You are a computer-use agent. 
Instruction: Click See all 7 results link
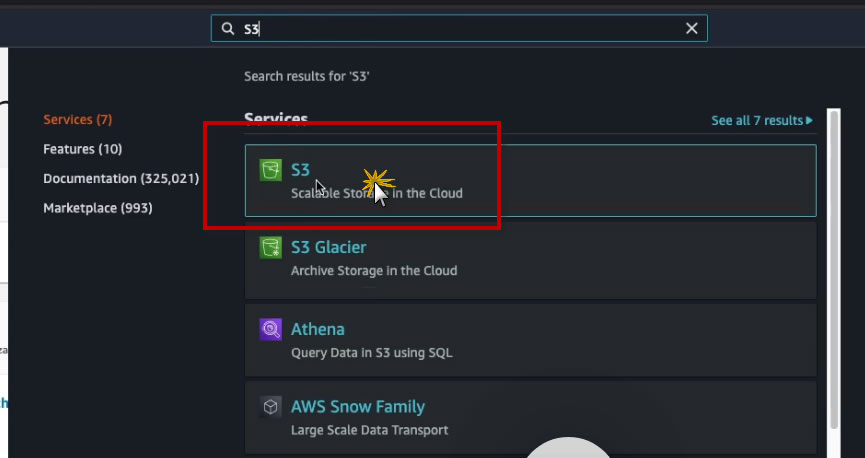pyautogui.click(x=756, y=121)
